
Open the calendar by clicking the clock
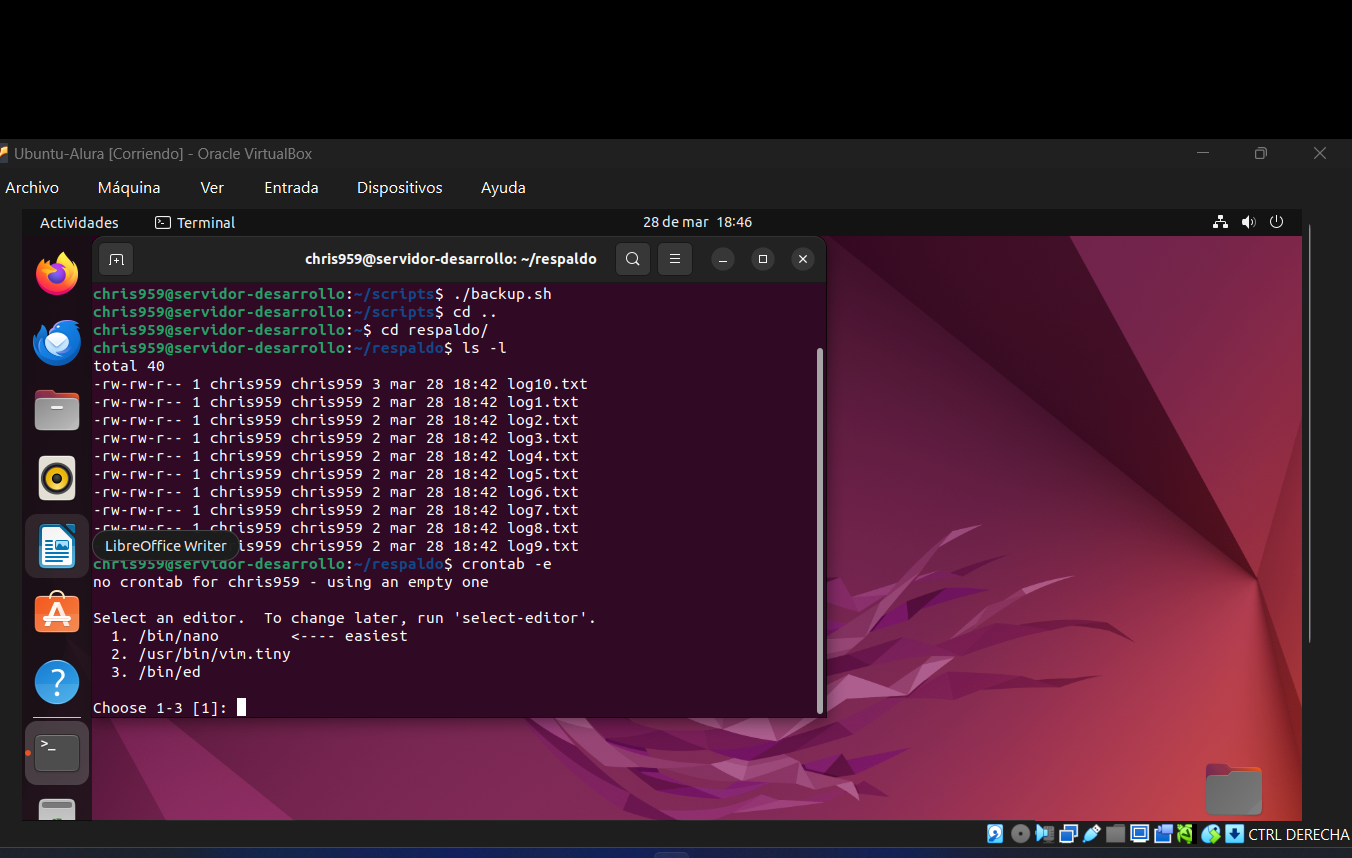click(697, 221)
